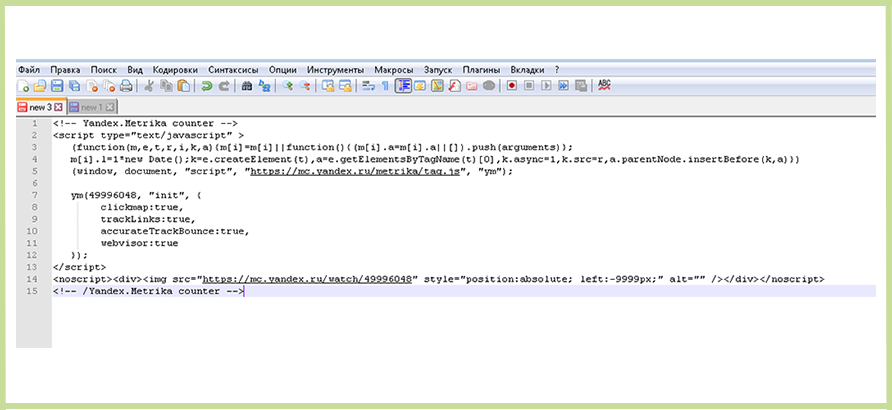Screen dimensions: 892x410
Task: Open the Поиск menu
Action: [104, 70]
